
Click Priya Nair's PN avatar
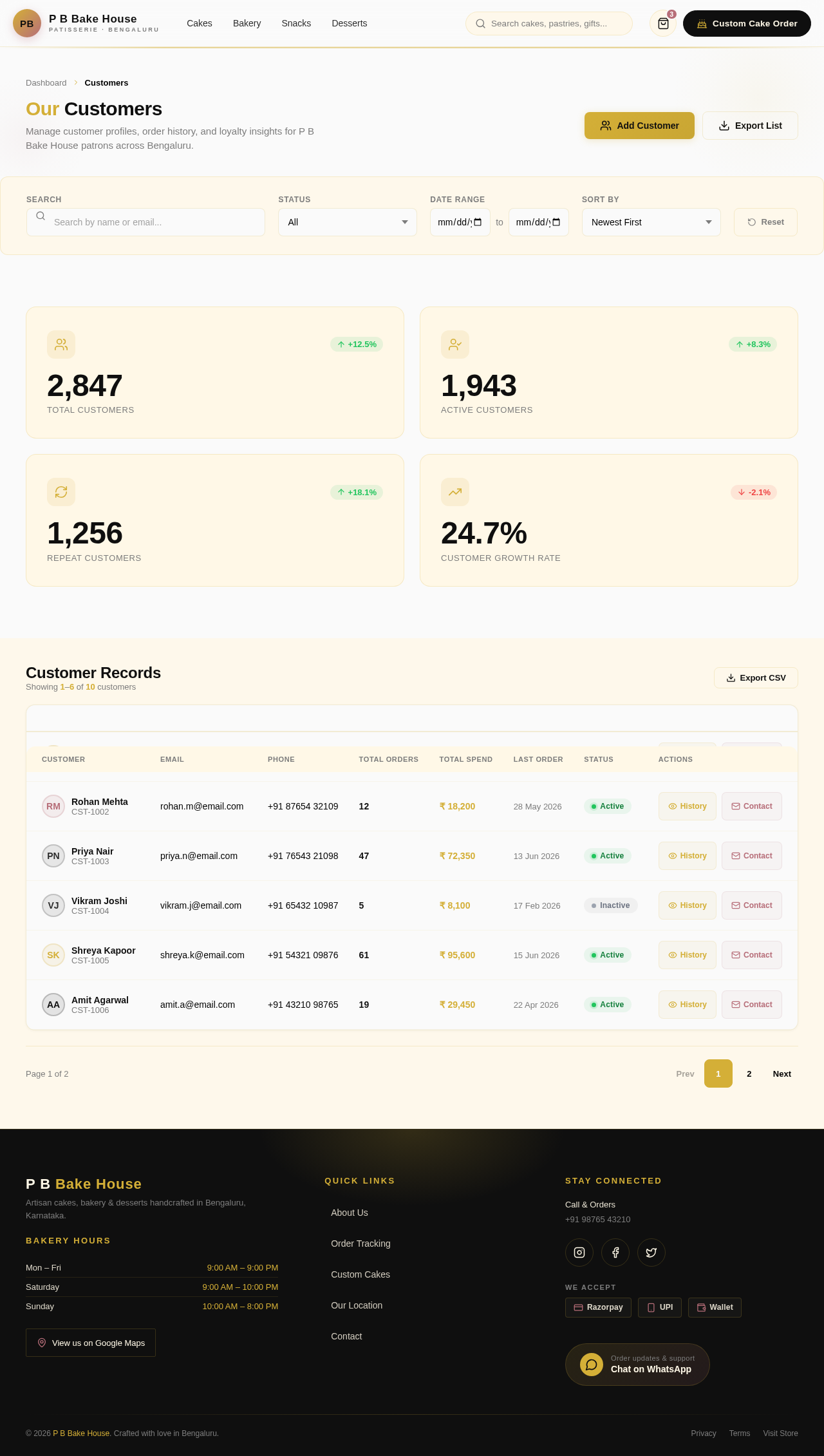pos(53,856)
